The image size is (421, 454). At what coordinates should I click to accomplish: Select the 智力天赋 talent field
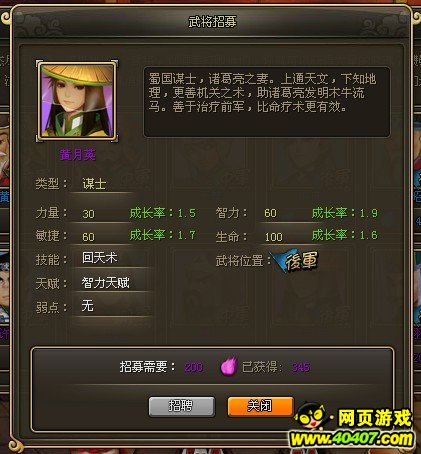pos(112,283)
